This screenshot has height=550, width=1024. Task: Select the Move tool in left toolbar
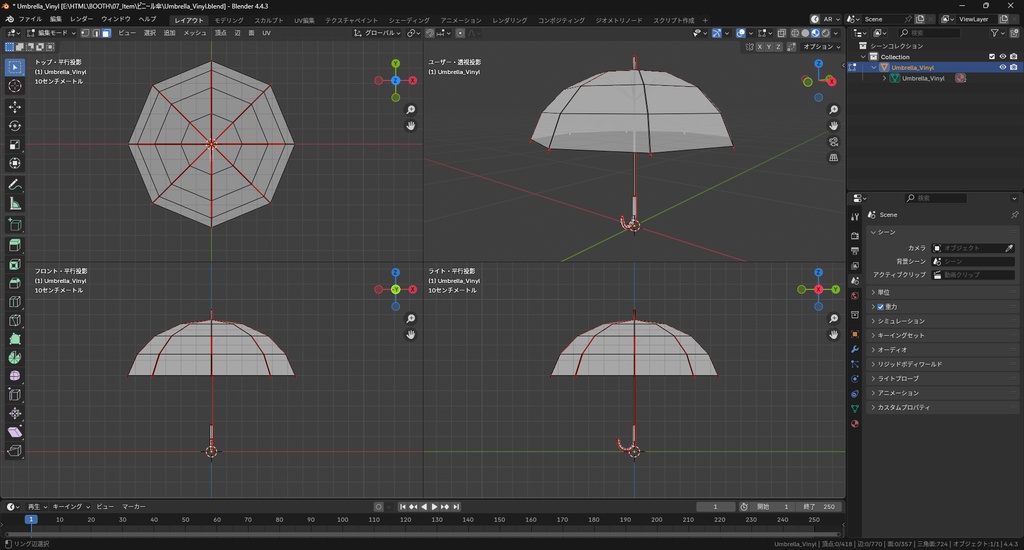tap(15, 106)
